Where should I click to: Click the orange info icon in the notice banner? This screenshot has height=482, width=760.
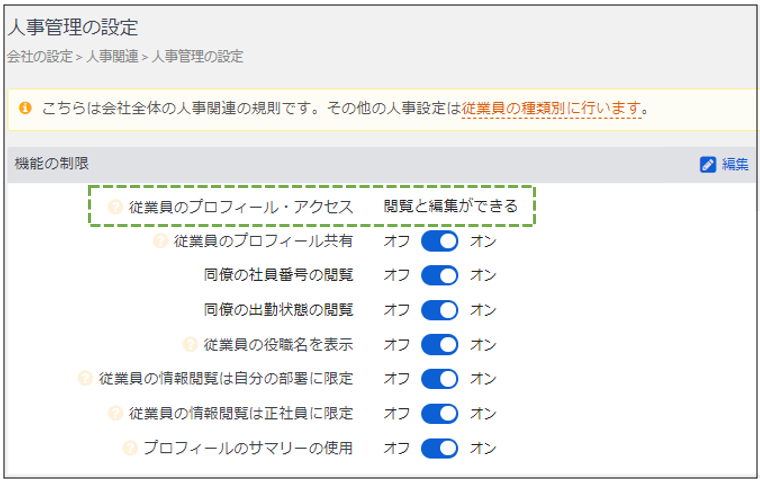tap(25, 108)
